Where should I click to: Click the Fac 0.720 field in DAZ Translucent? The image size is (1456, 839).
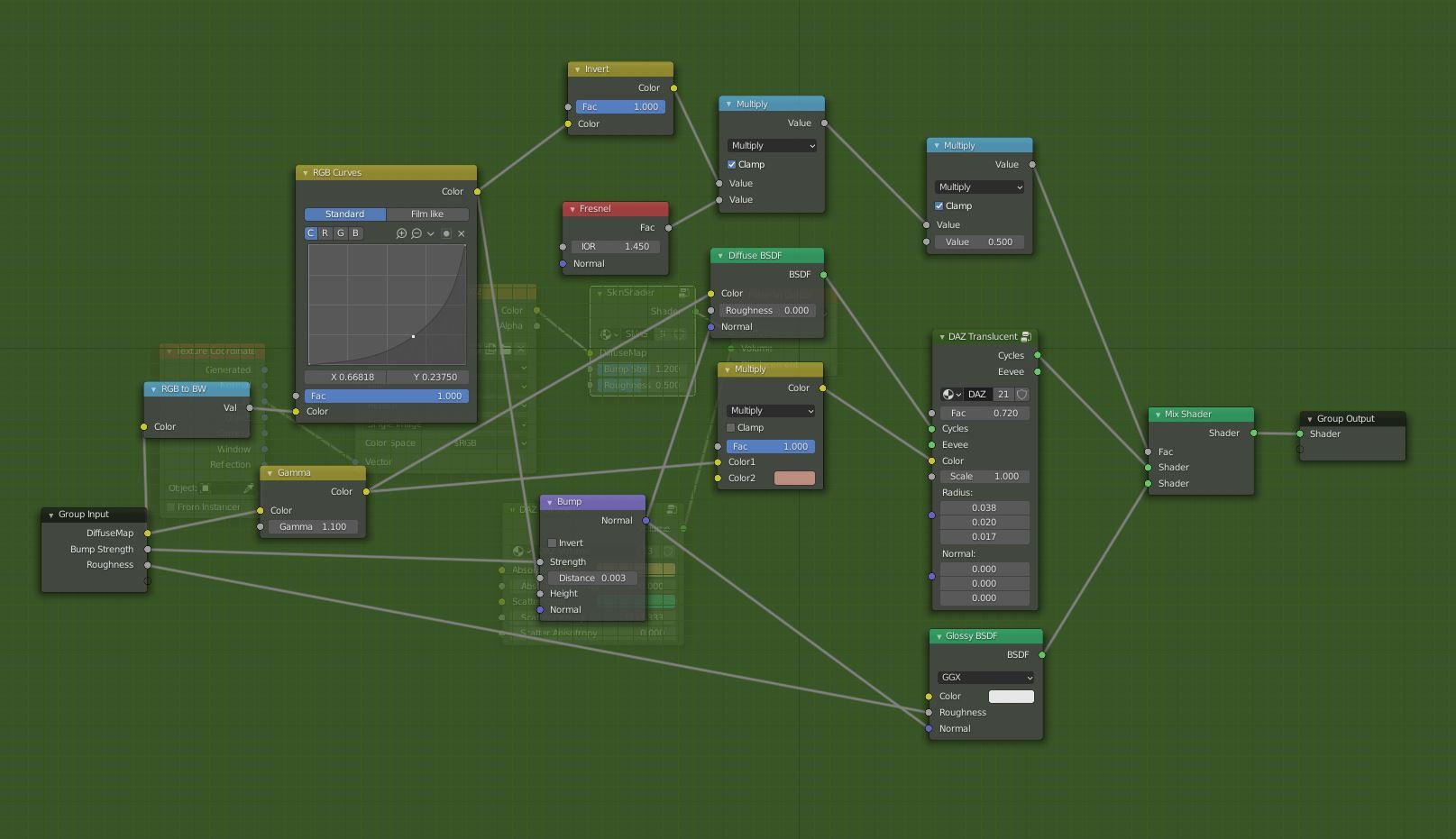coord(984,414)
